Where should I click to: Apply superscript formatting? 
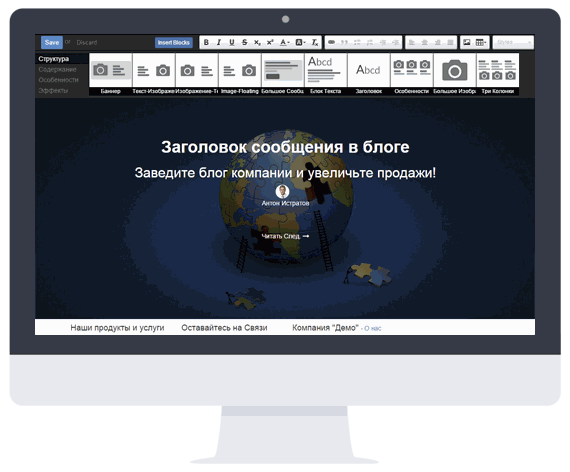point(270,43)
